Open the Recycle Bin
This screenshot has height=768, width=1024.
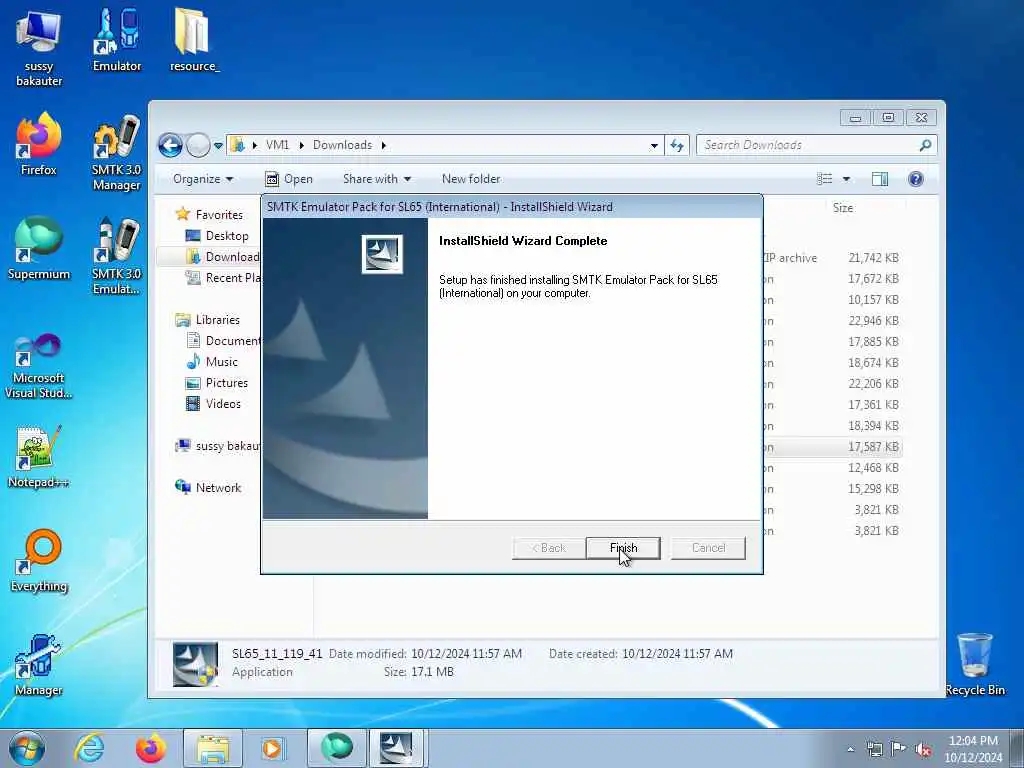click(974, 665)
